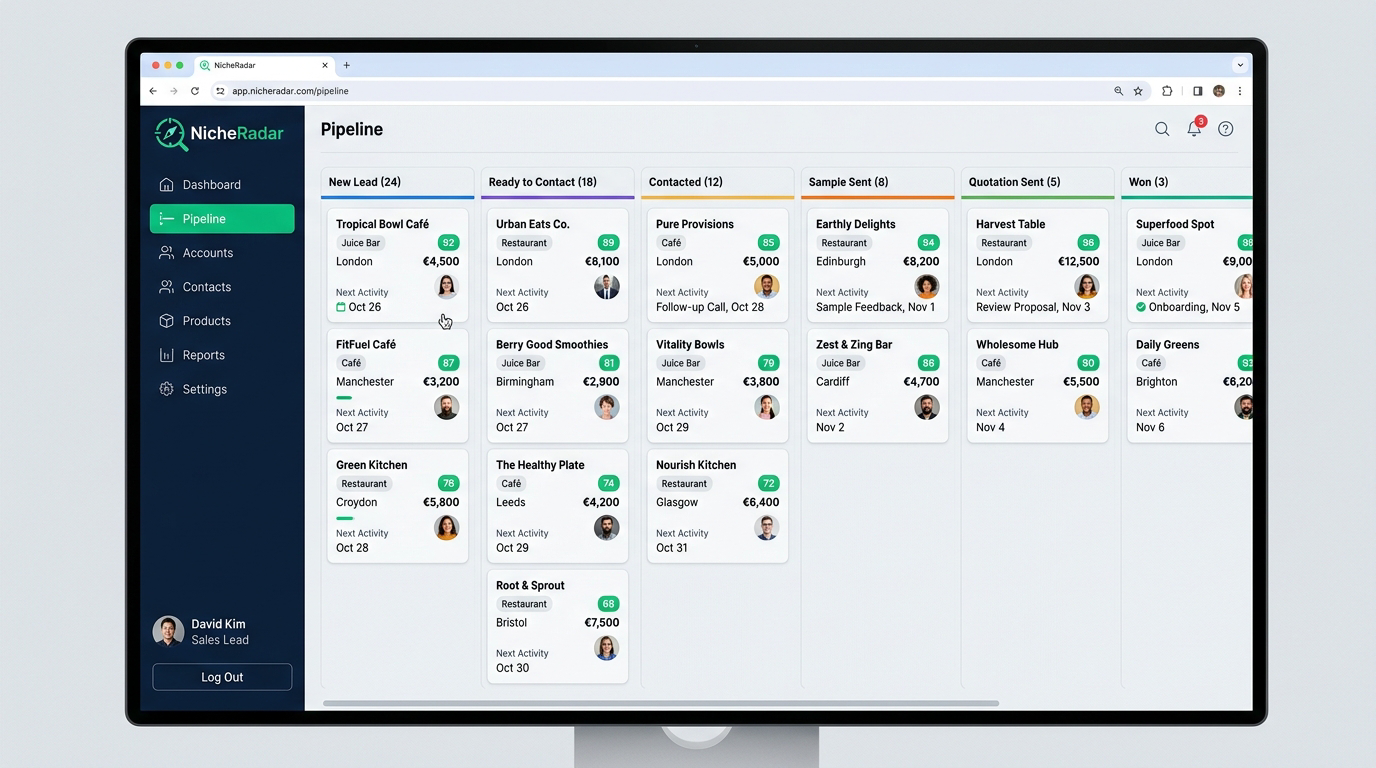This screenshot has height=768, width=1376.
Task: Click the owner avatar on Tropical Bowl Café
Action: [x=447, y=287]
